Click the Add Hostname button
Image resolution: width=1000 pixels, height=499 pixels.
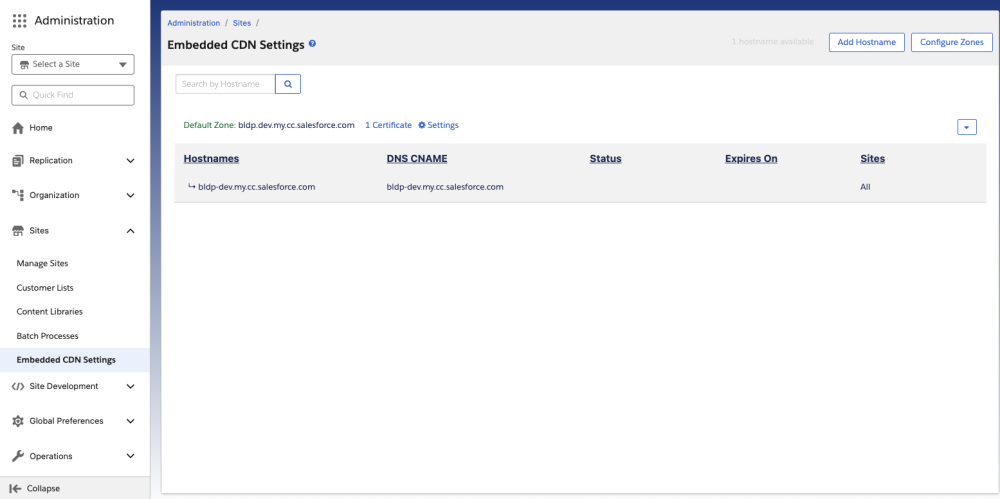866,42
